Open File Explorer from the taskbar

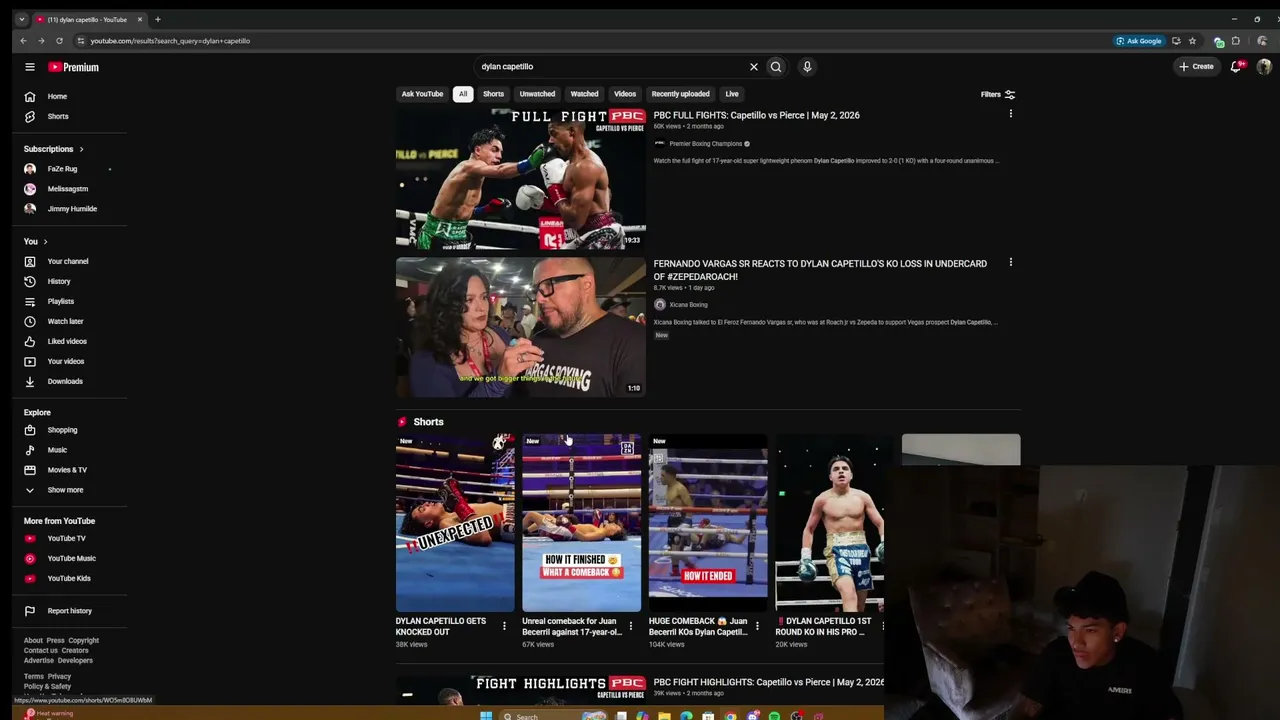664,715
